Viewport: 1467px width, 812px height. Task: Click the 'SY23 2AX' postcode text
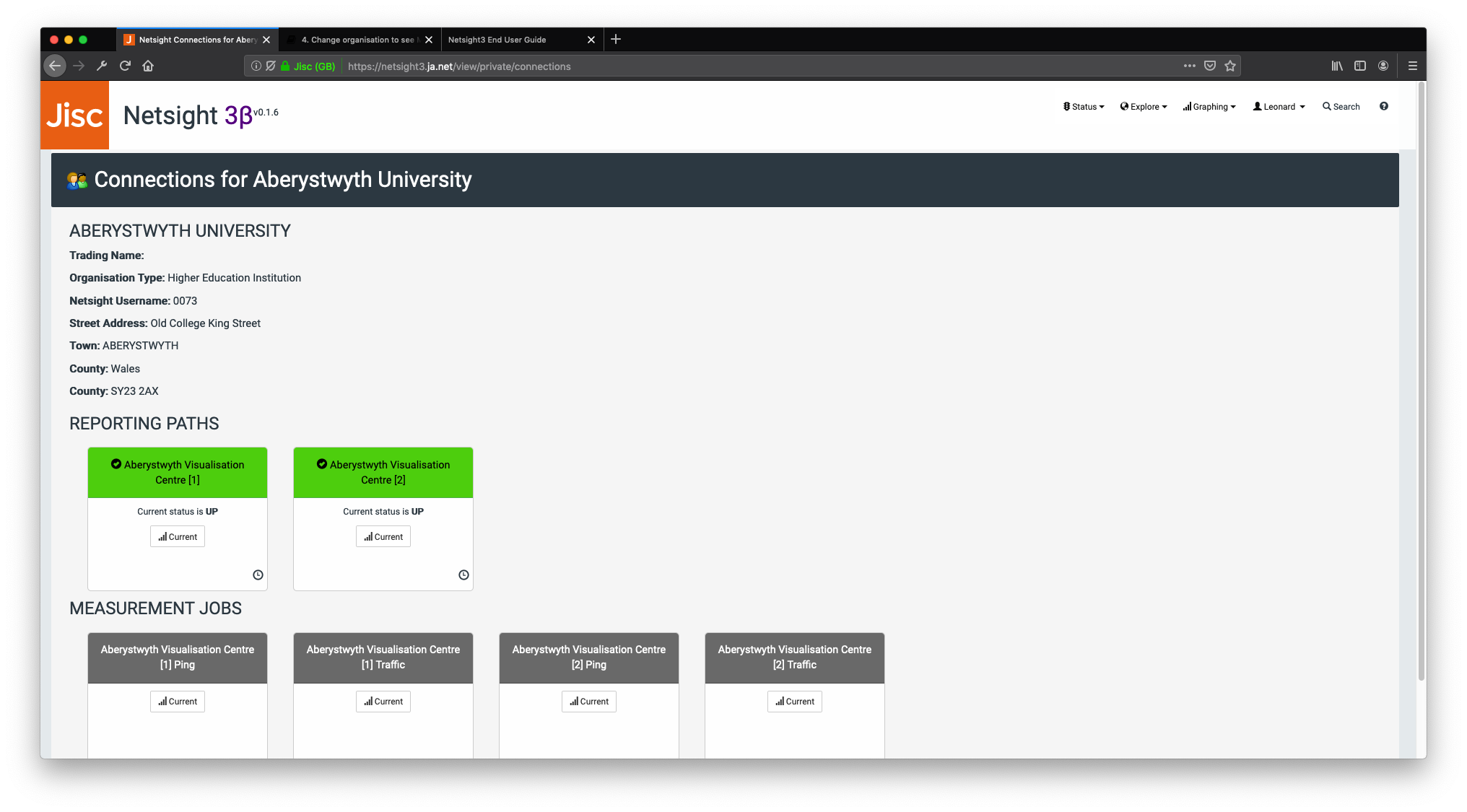point(135,391)
